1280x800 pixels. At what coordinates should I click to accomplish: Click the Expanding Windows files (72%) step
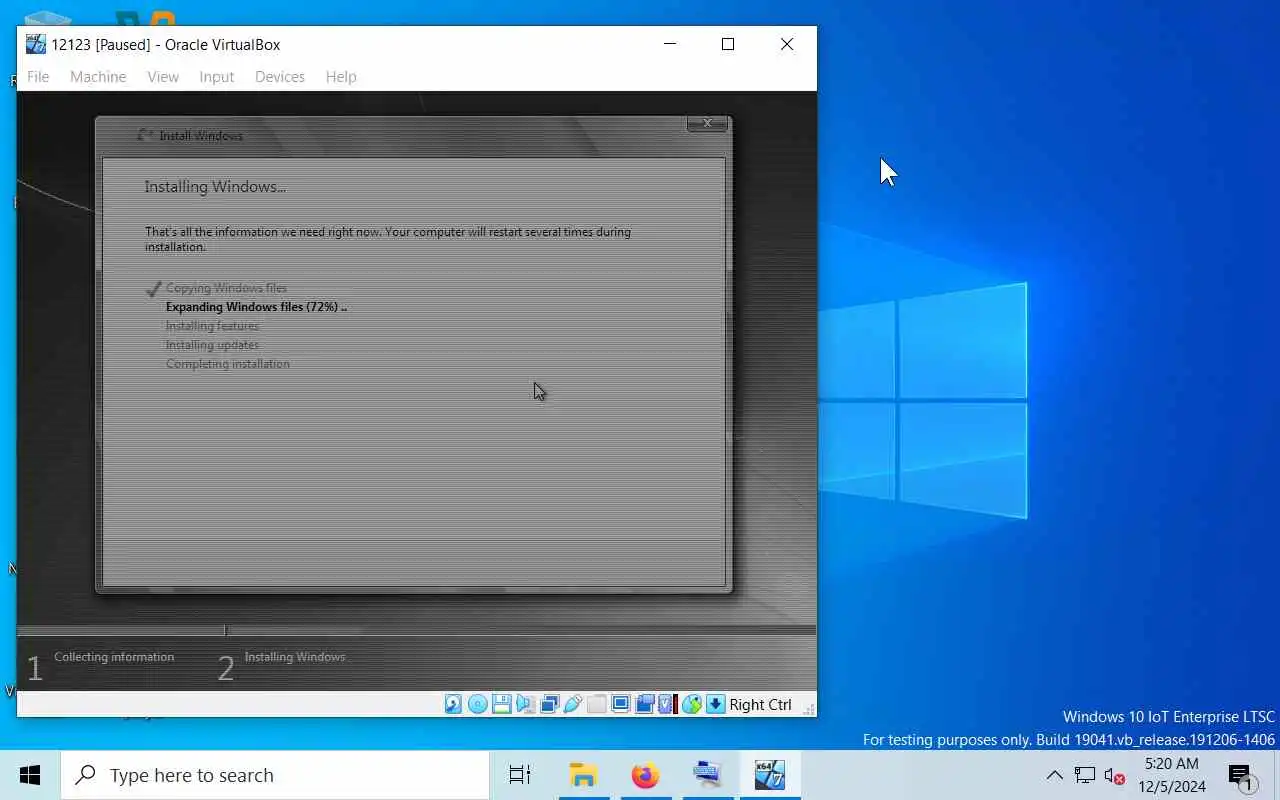click(x=256, y=307)
